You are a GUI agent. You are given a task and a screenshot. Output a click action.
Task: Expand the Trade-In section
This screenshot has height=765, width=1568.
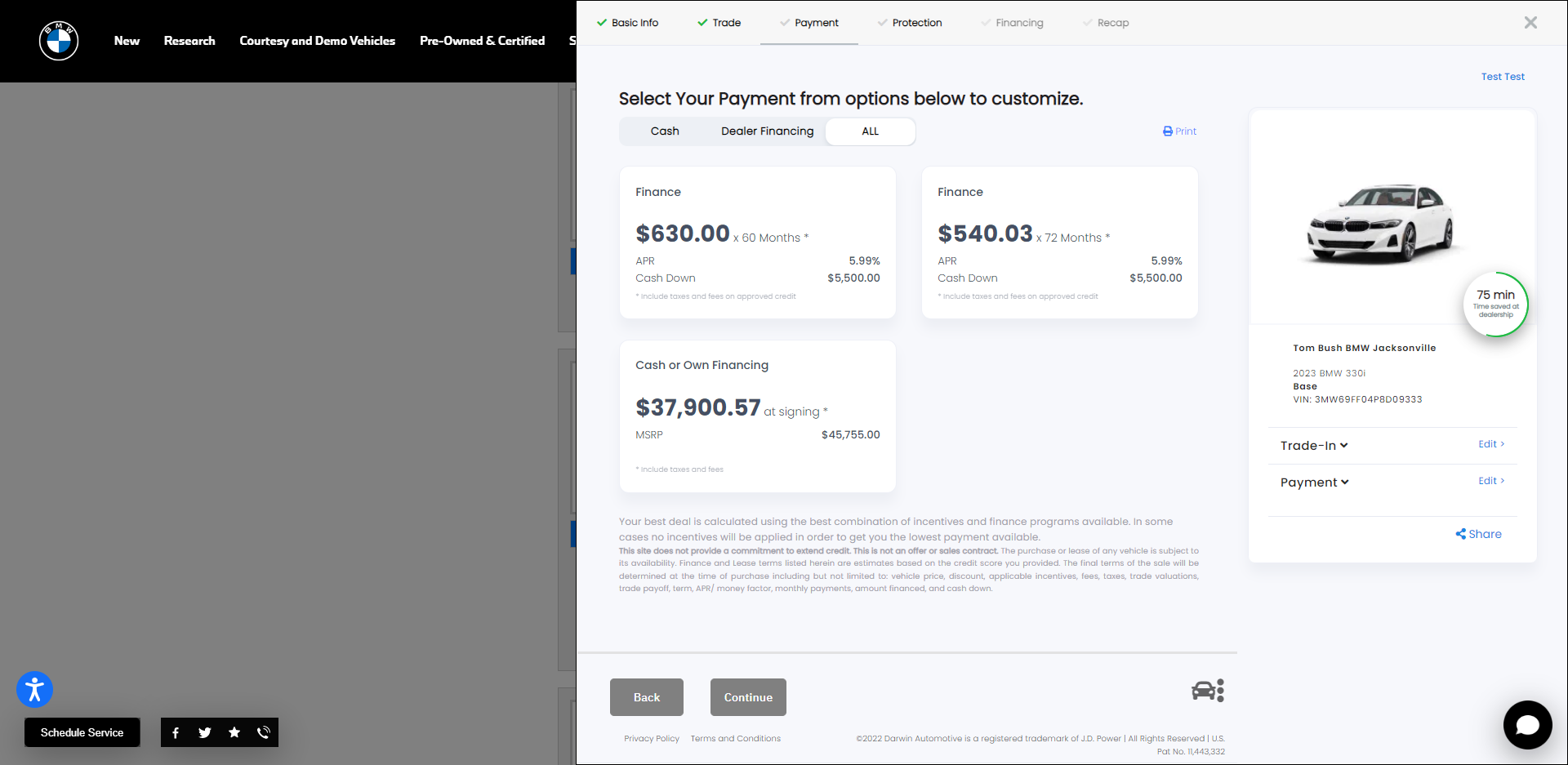pyautogui.click(x=1314, y=446)
